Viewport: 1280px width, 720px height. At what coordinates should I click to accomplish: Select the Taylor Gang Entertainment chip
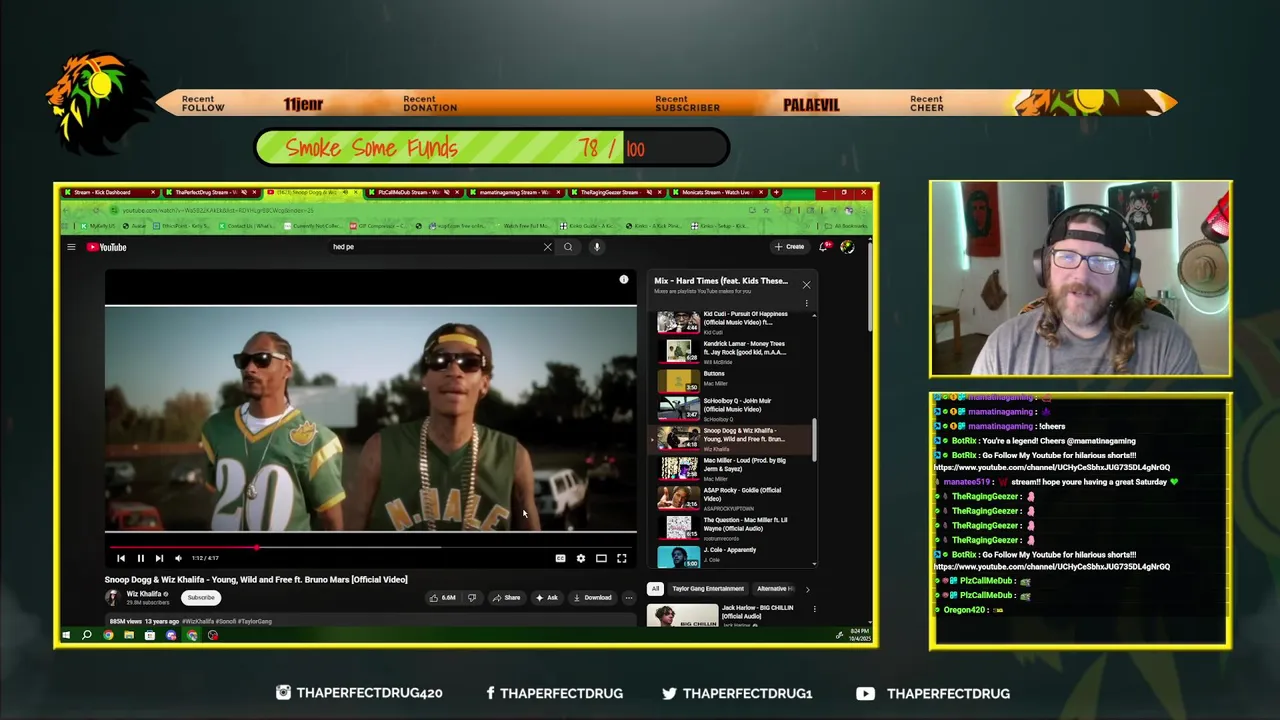[x=708, y=589]
